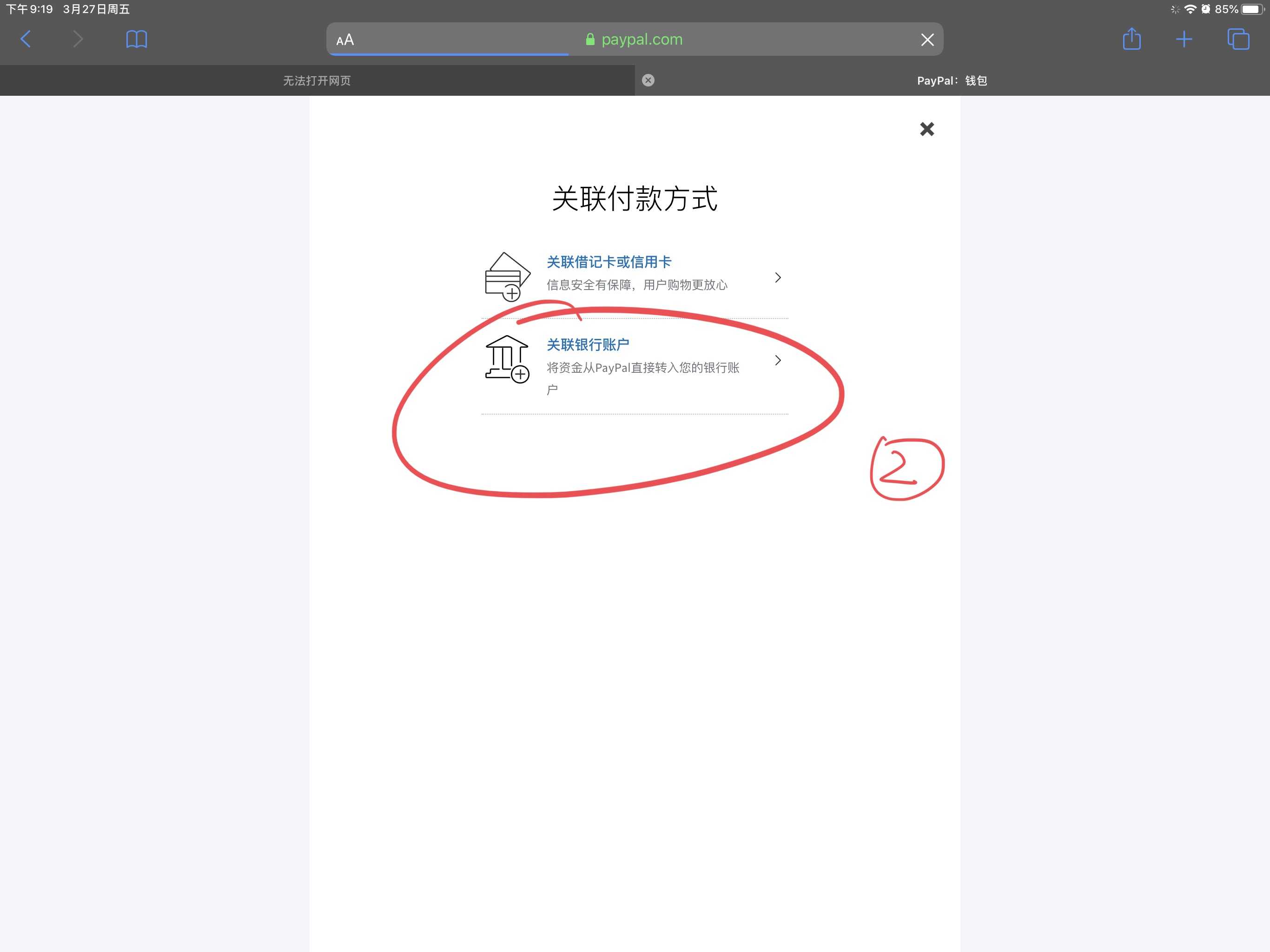Switch to the 无法打开网页 tab
This screenshot has height=952, width=1270.
coord(317,80)
